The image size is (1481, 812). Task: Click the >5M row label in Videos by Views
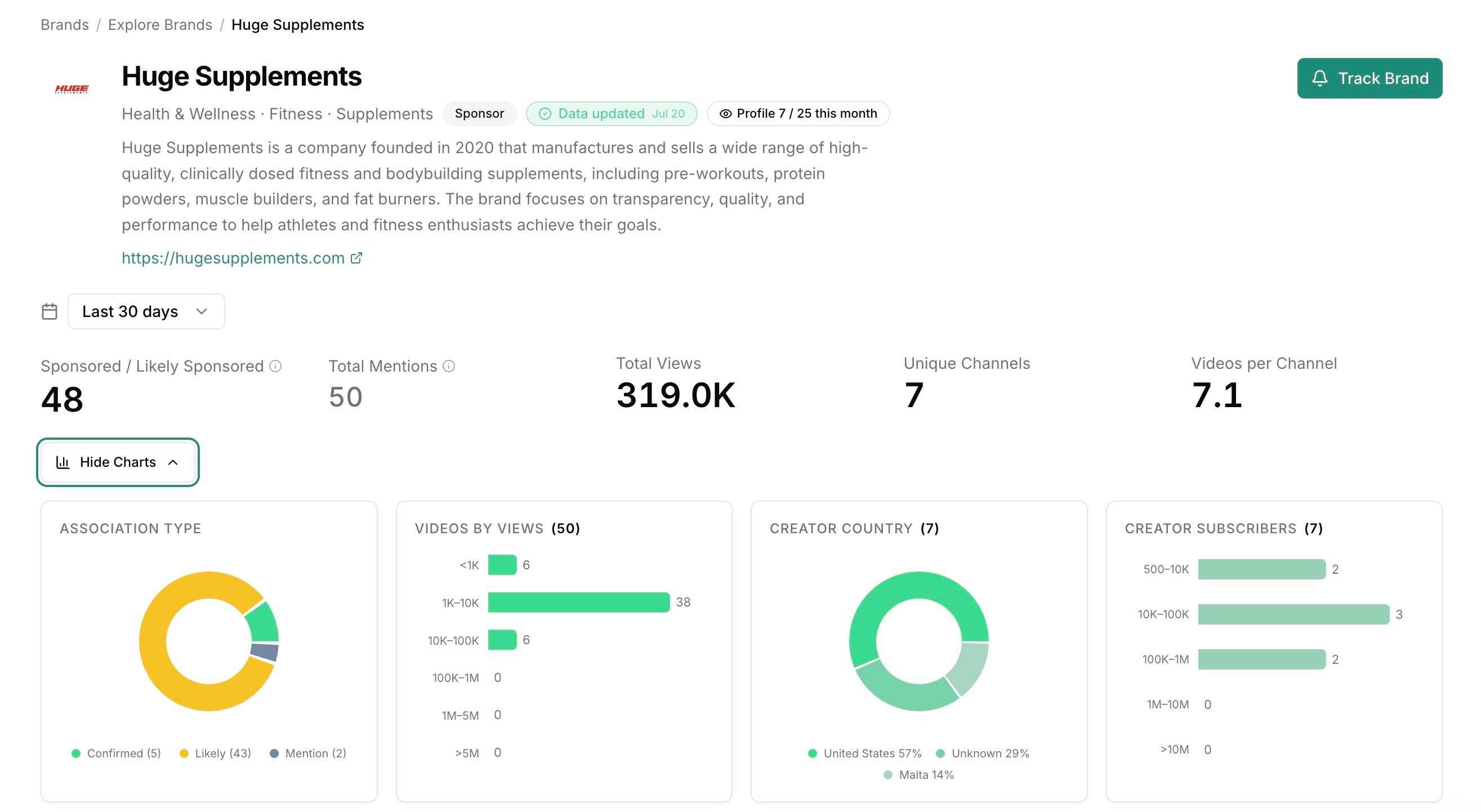467,753
